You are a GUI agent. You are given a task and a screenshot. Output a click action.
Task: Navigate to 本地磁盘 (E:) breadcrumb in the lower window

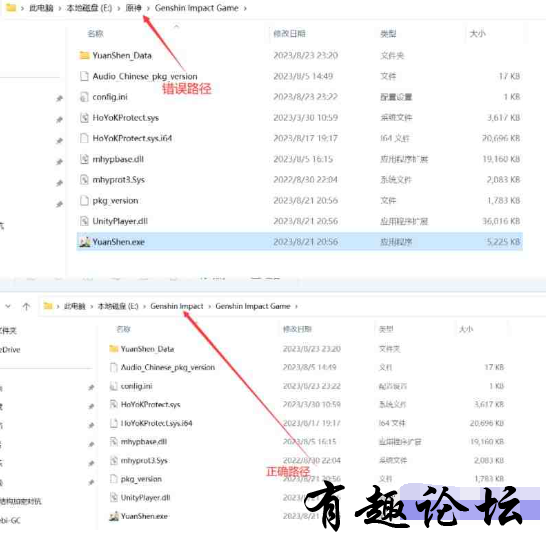pos(118,306)
